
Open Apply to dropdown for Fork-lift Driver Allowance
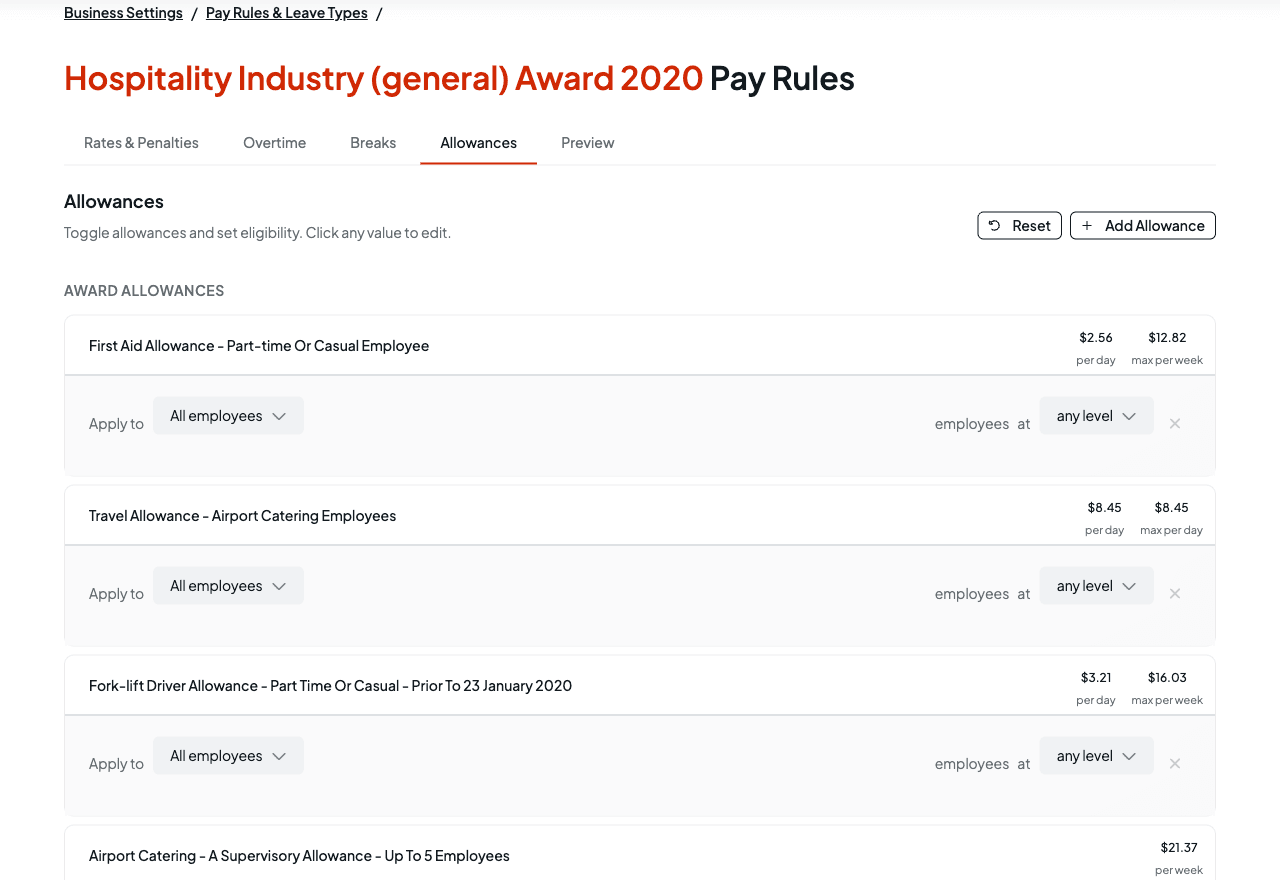228,756
